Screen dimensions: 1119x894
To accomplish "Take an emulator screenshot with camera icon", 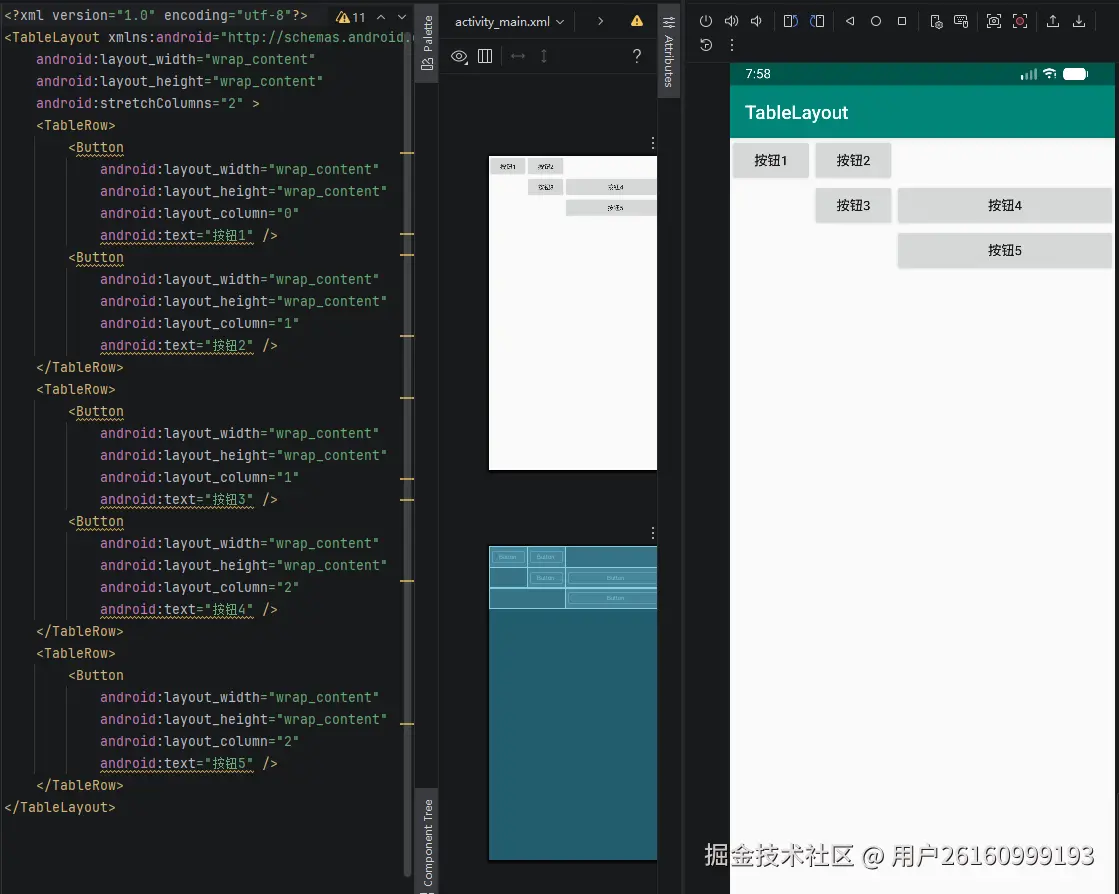I will 993,21.
